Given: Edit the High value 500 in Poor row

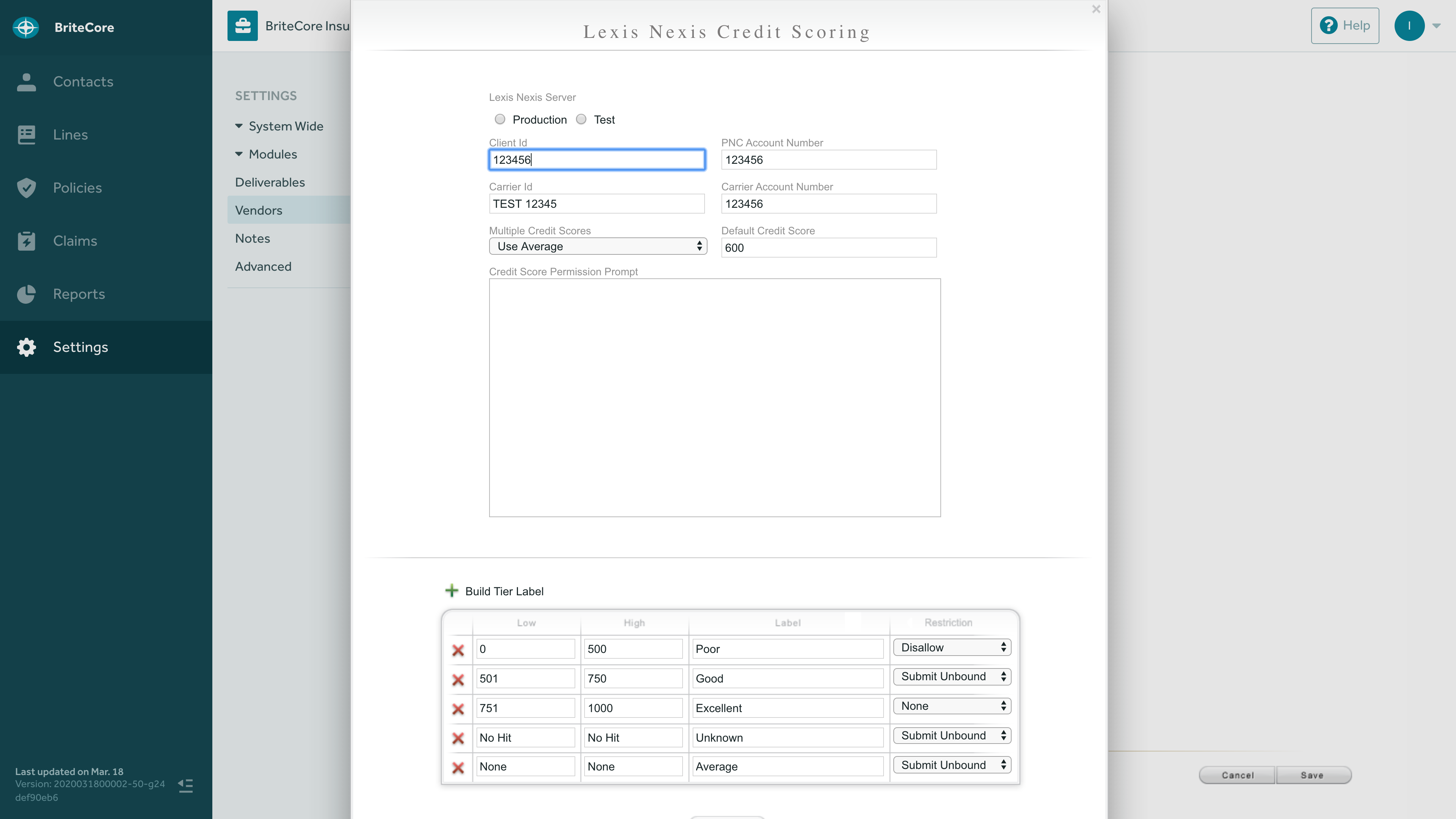Looking at the screenshot, I should (x=633, y=649).
